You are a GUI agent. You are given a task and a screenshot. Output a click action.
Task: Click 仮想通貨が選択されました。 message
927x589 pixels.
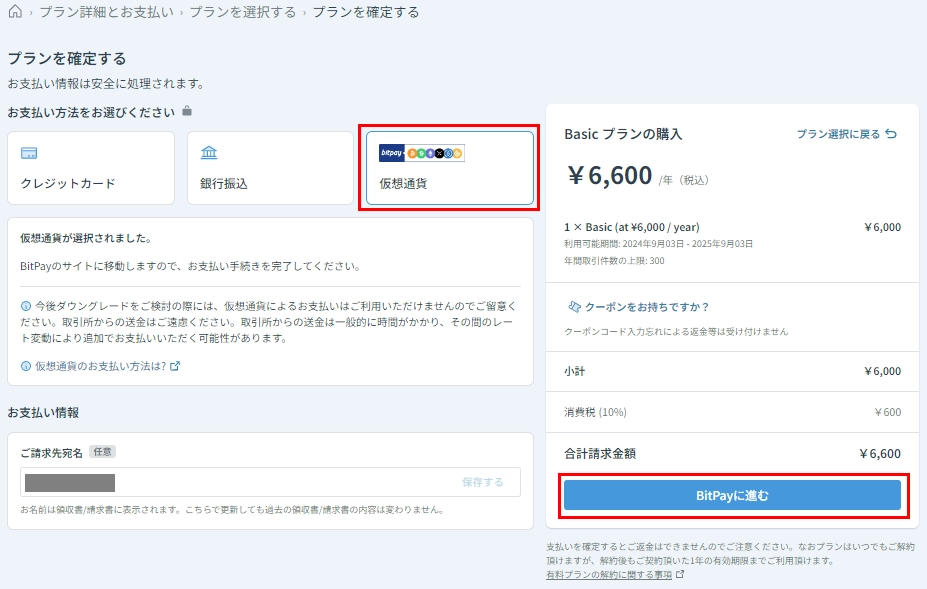tap(87, 238)
